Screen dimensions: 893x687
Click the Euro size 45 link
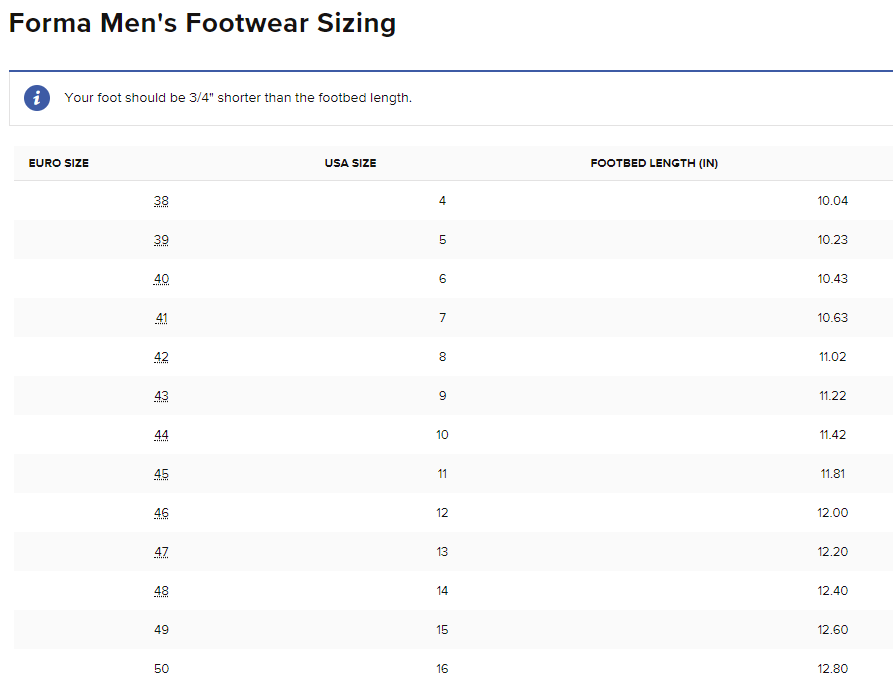point(161,474)
